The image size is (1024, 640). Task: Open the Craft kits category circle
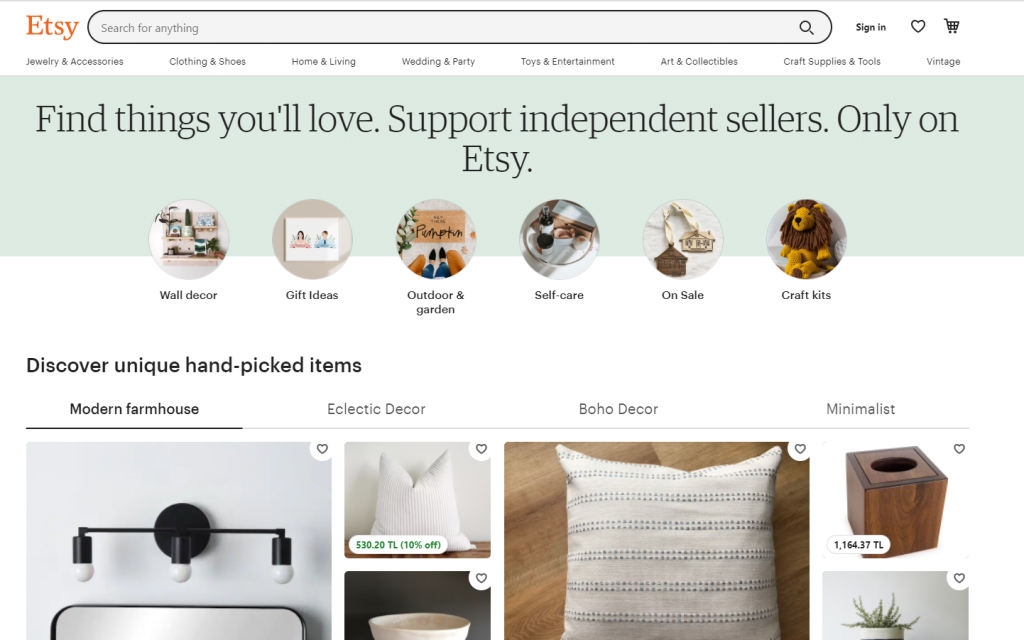pos(806,238)
